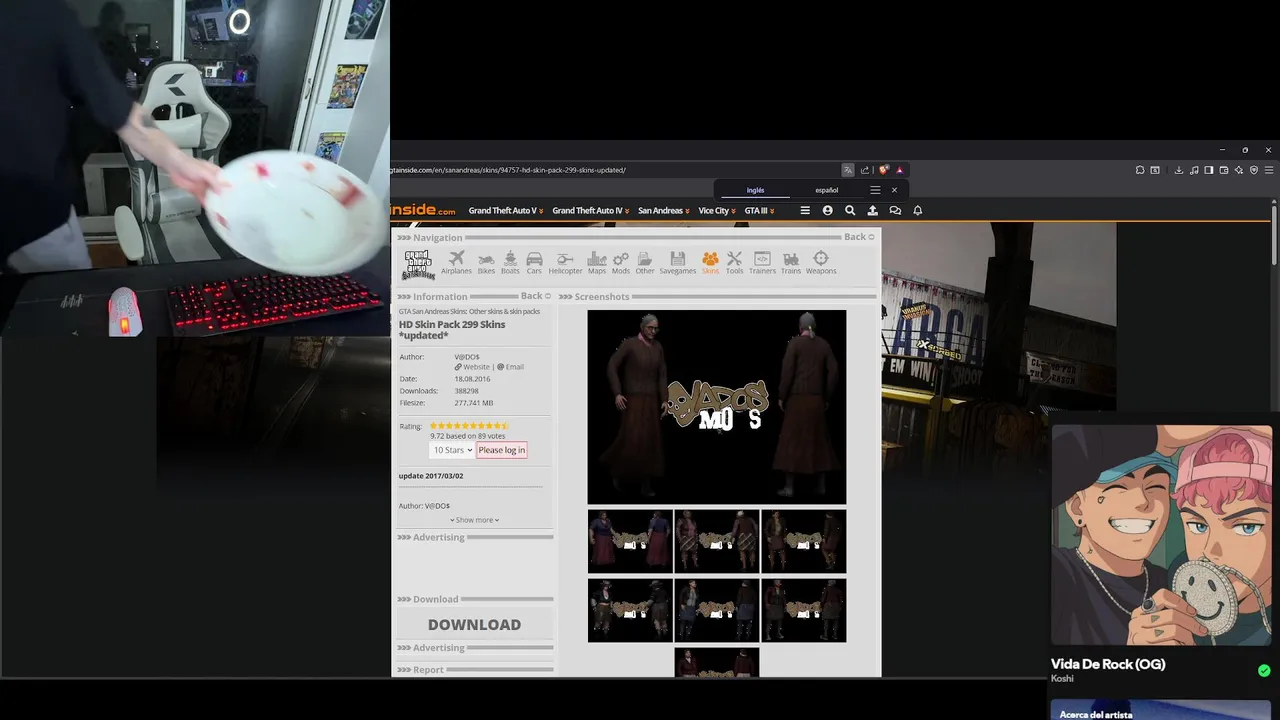The width and height of the screenshot is (1280, 720).
Task: Open the author's Email link
Action: click(x=511, y=367)
